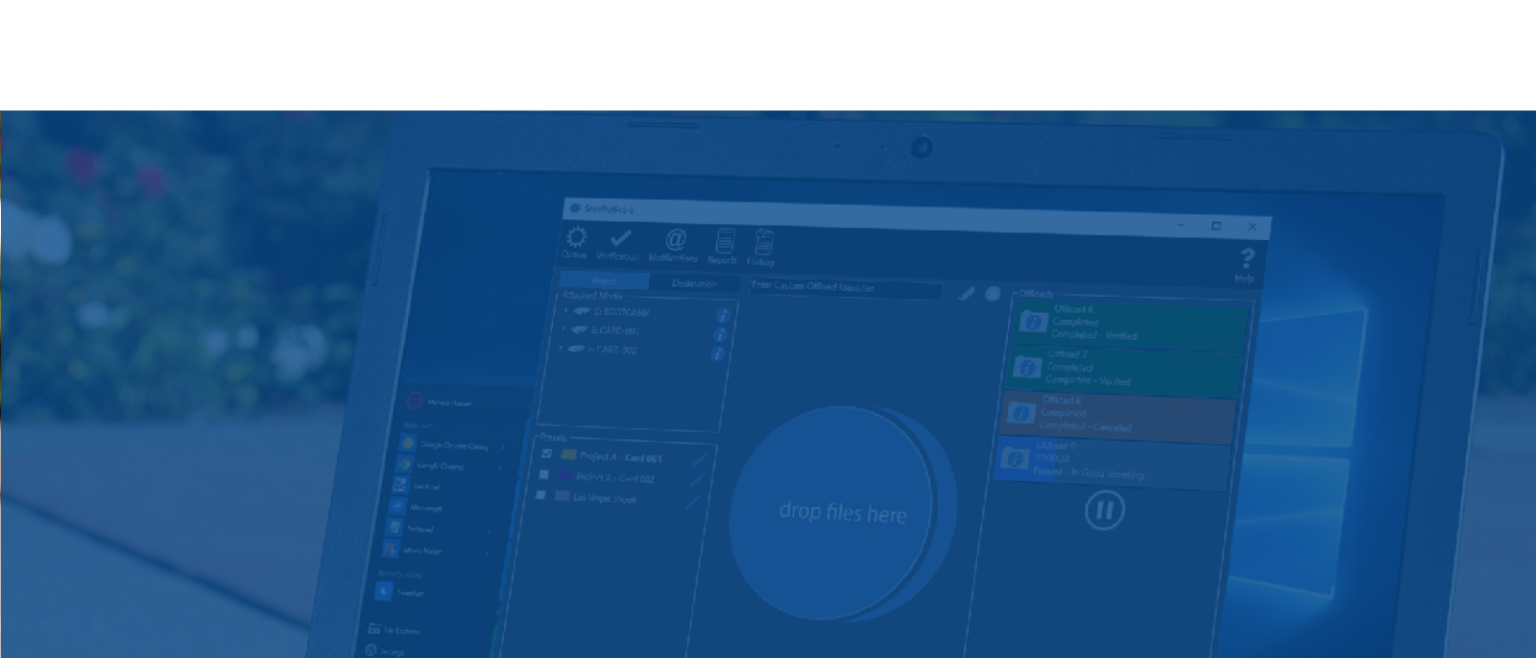Pause offloads with the pause button
This screenshot has height=658, width=1536.
point(1104,511)
